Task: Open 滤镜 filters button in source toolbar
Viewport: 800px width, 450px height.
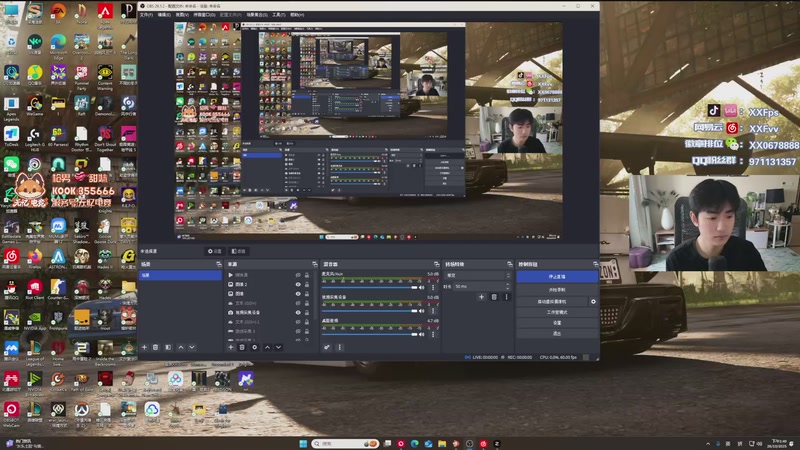Action: [238, 251]
